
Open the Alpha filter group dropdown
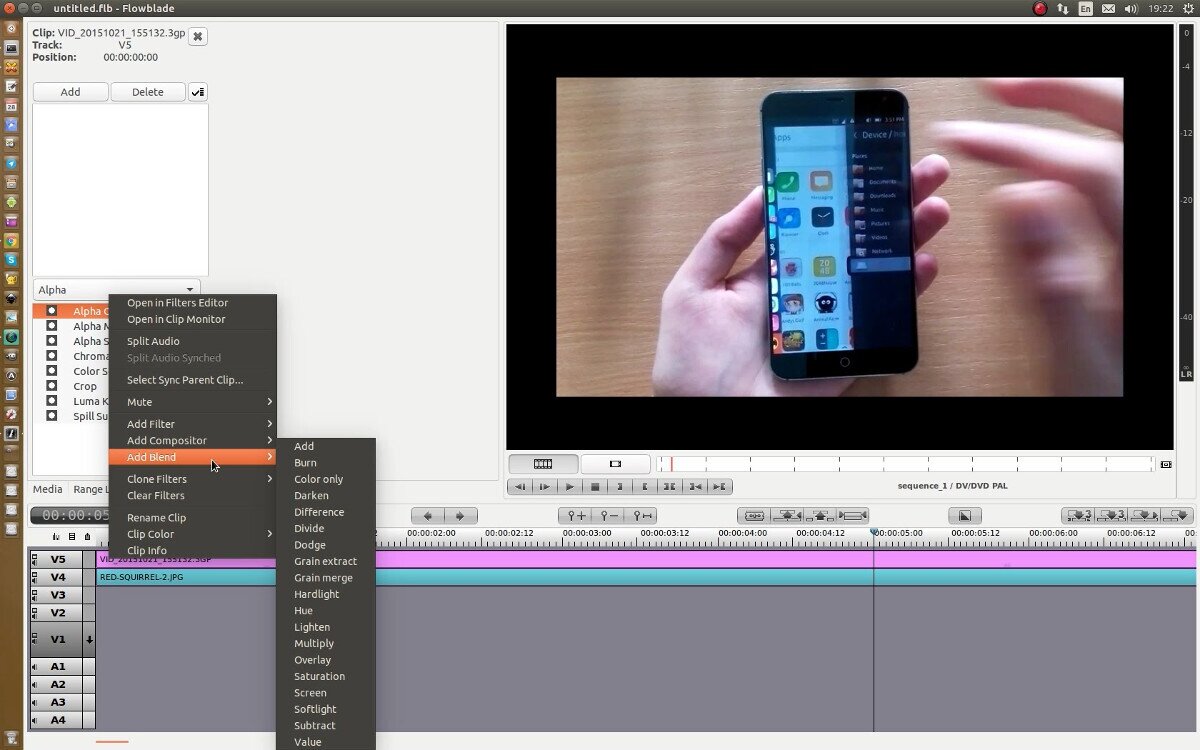point(117,290)
